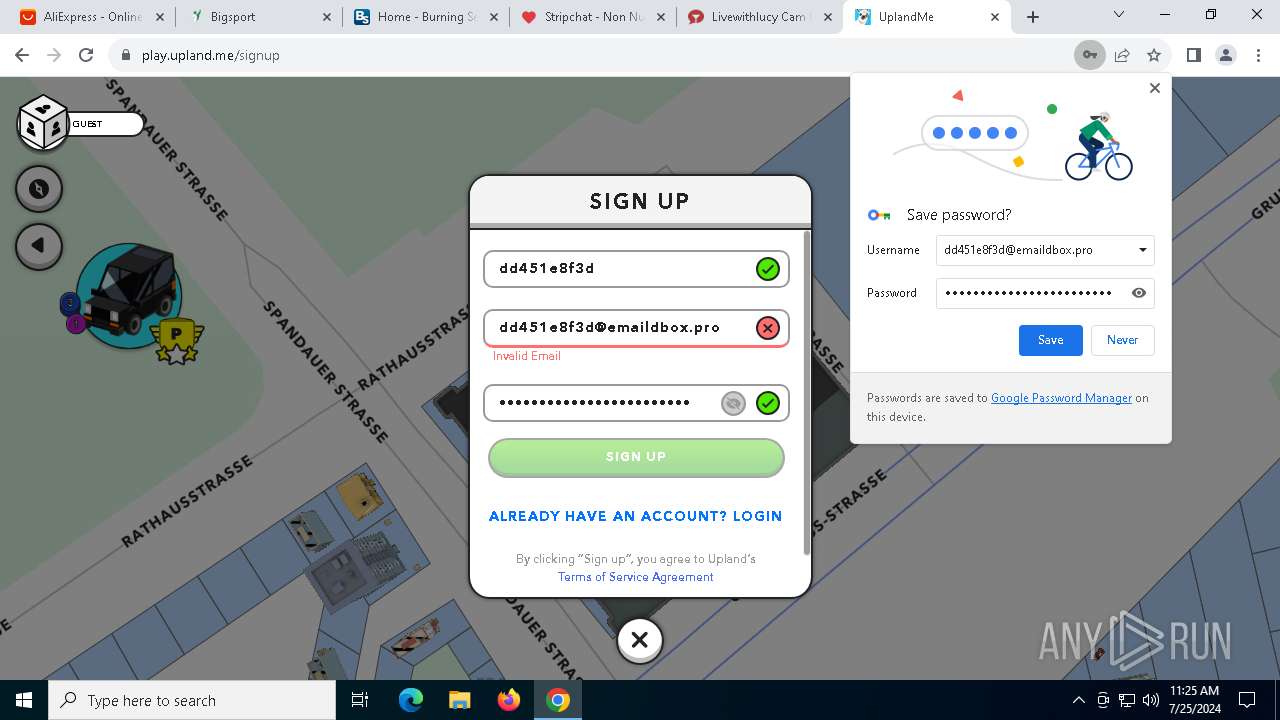Click the password field in the Save password popup
Viewport: 1280px width, 720px height.
point(1045,293)
